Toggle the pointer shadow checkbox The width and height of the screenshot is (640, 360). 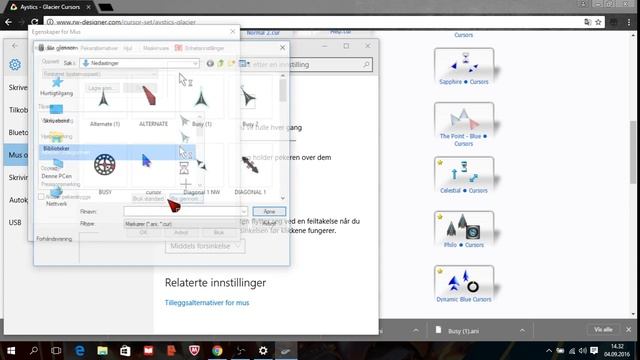tap(41, 197)
